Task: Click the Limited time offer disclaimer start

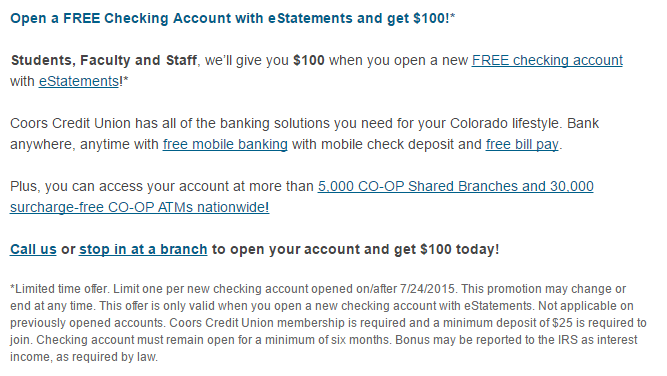Action: 60,289
